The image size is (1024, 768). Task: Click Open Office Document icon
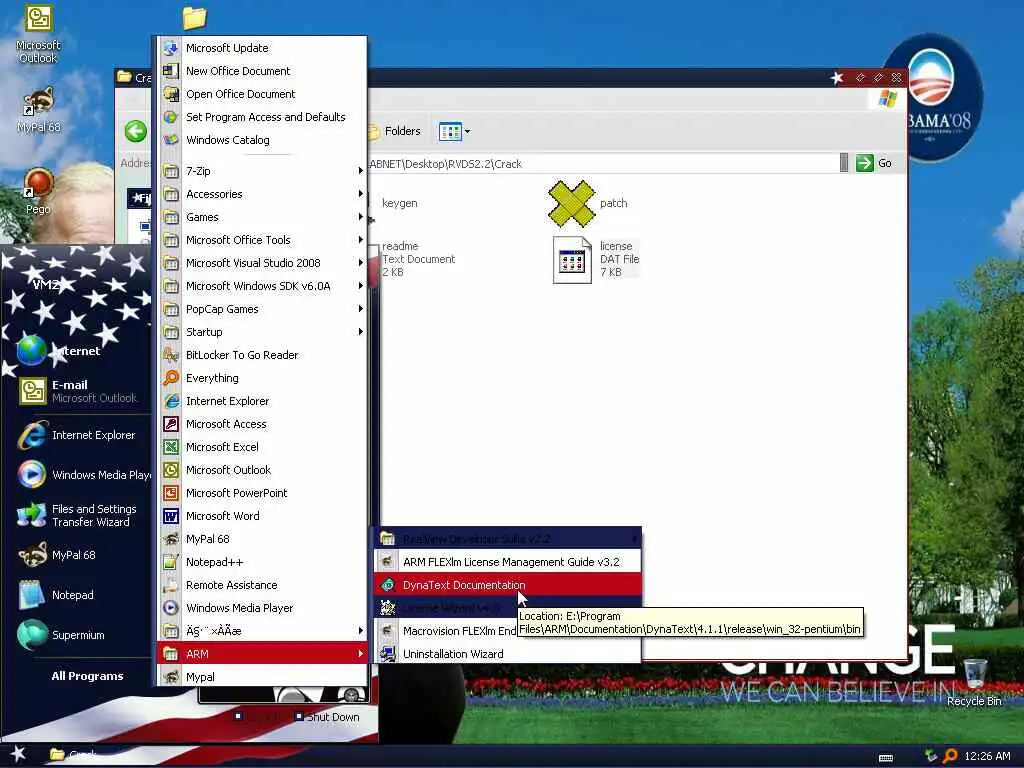pos(170,94)
